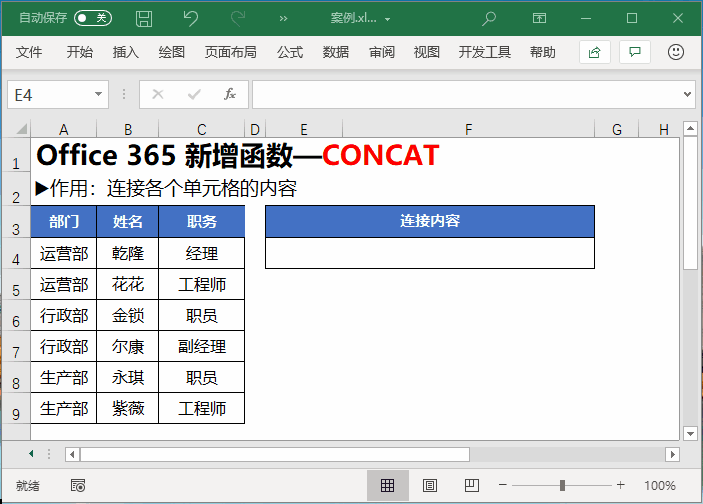Switch to Page Layout view icon

point(430,485)
